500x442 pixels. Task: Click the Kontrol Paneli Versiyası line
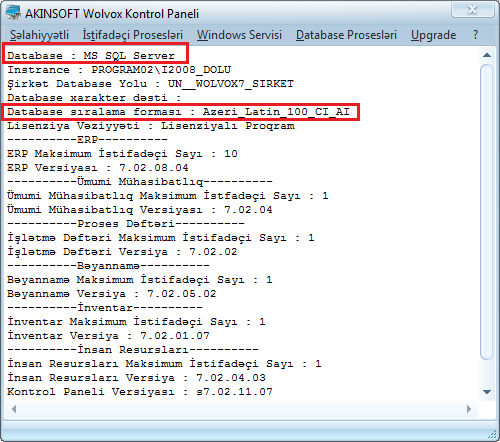(140, 392)
